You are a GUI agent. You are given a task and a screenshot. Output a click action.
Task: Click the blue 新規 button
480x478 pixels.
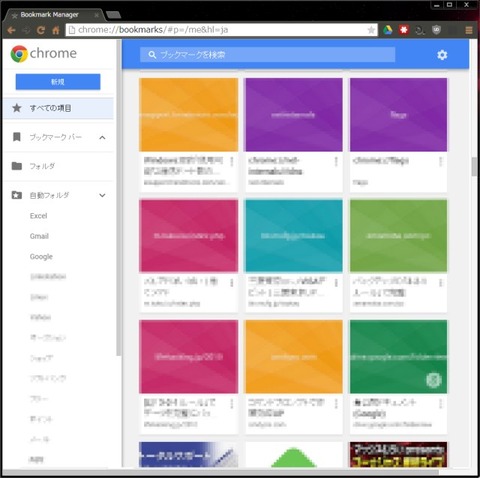58,82
